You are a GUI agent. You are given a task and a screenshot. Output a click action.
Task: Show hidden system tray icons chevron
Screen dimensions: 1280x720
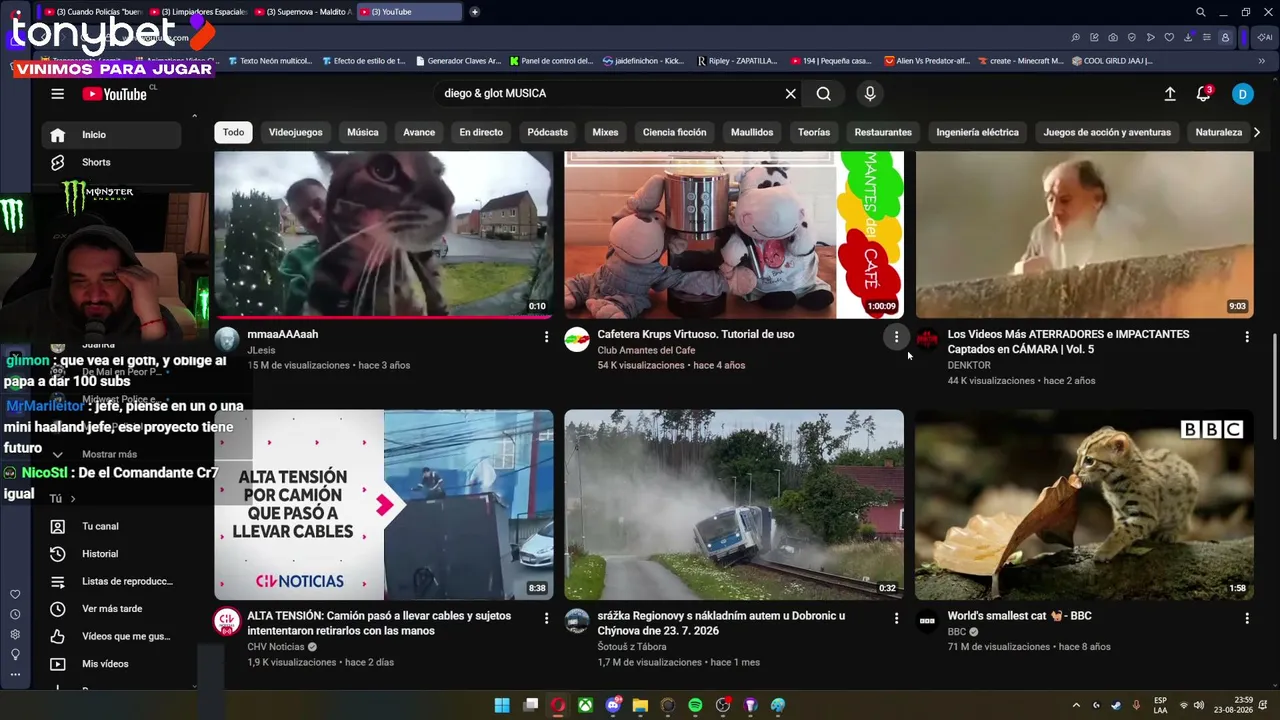[x=1076, y=705]
